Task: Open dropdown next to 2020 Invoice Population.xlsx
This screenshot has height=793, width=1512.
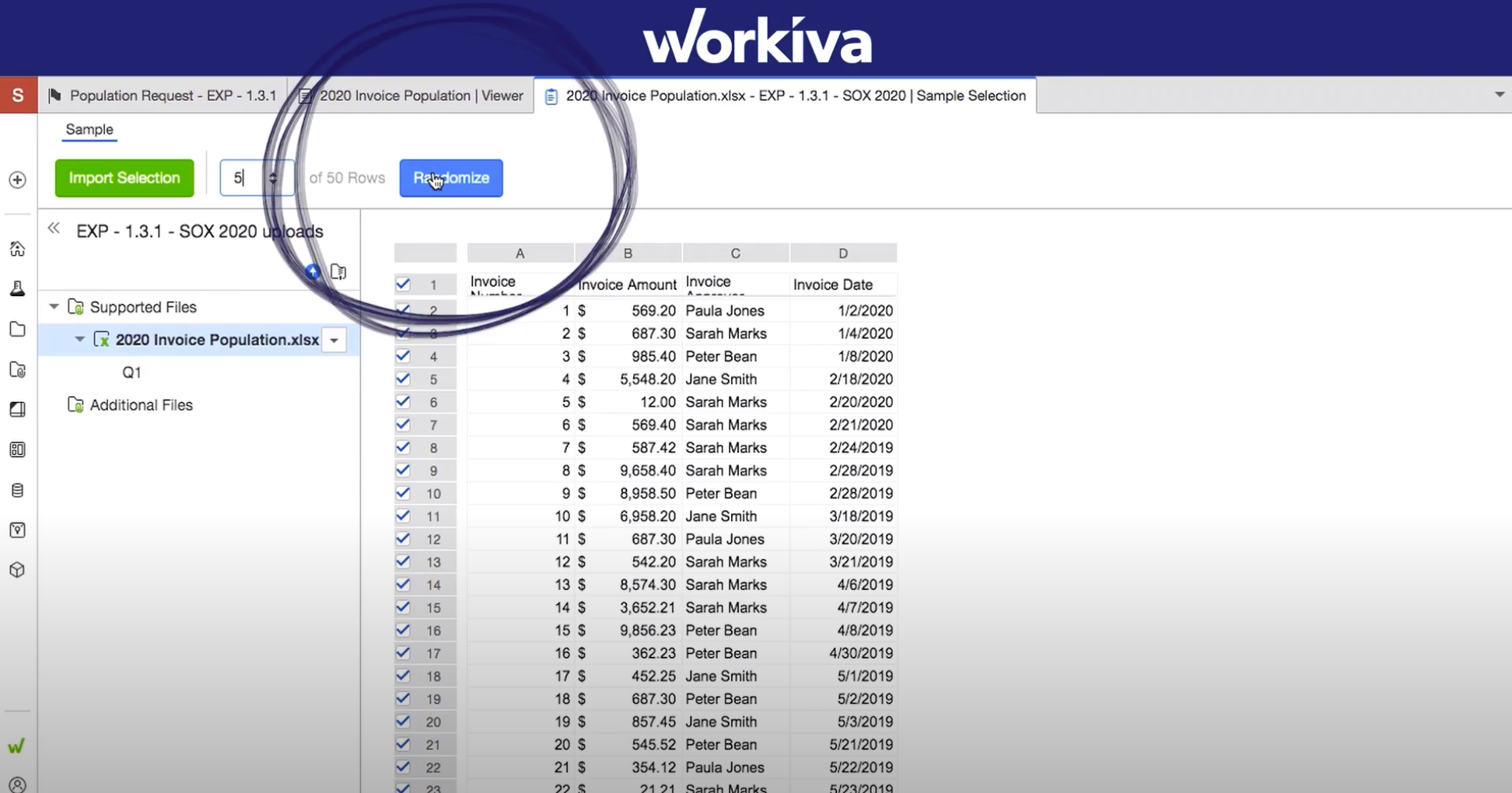Action: click(x=334, y=340)
